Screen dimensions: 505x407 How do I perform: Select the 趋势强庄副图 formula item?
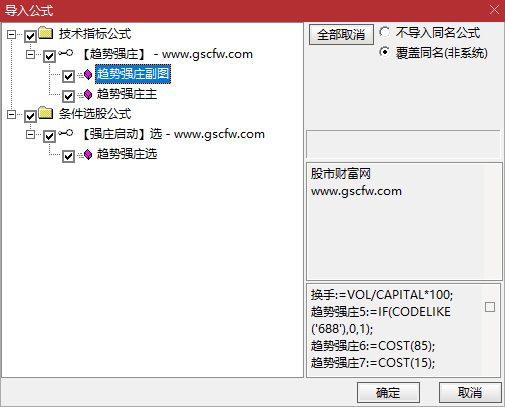(133, 74)
